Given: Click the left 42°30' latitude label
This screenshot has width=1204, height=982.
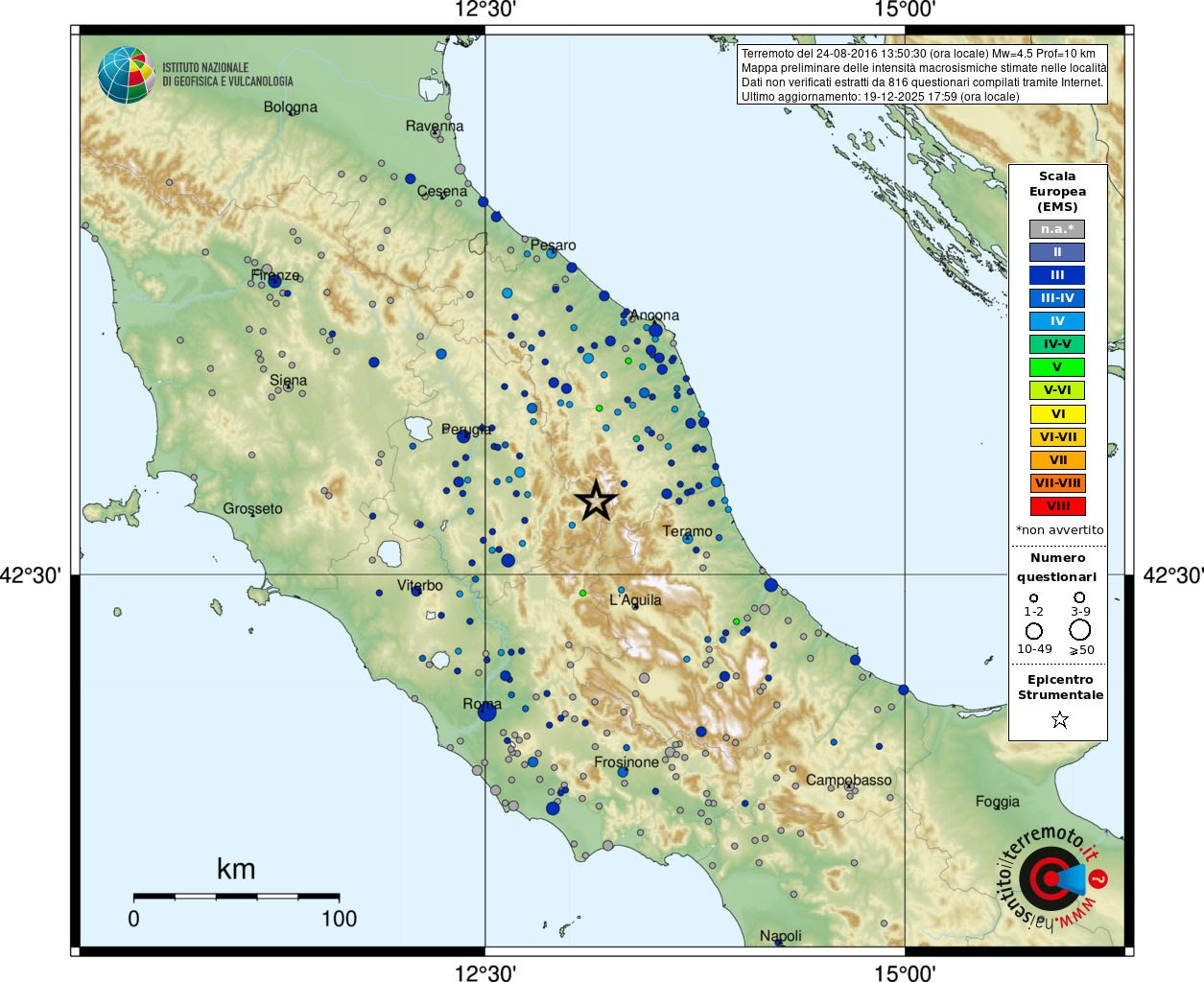Looking at the screenshot, I should click(x=31, y=575).
